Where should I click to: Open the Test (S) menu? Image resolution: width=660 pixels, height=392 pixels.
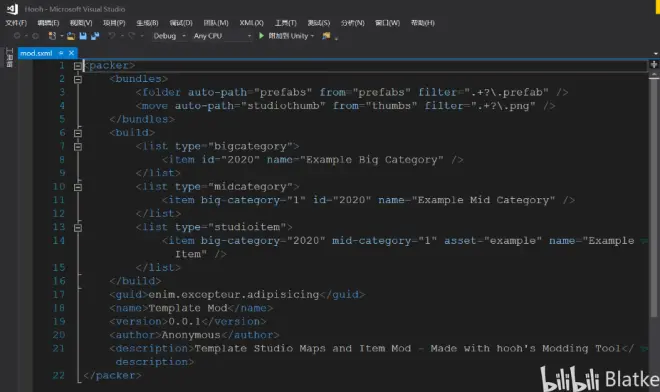tap(319, 23)
